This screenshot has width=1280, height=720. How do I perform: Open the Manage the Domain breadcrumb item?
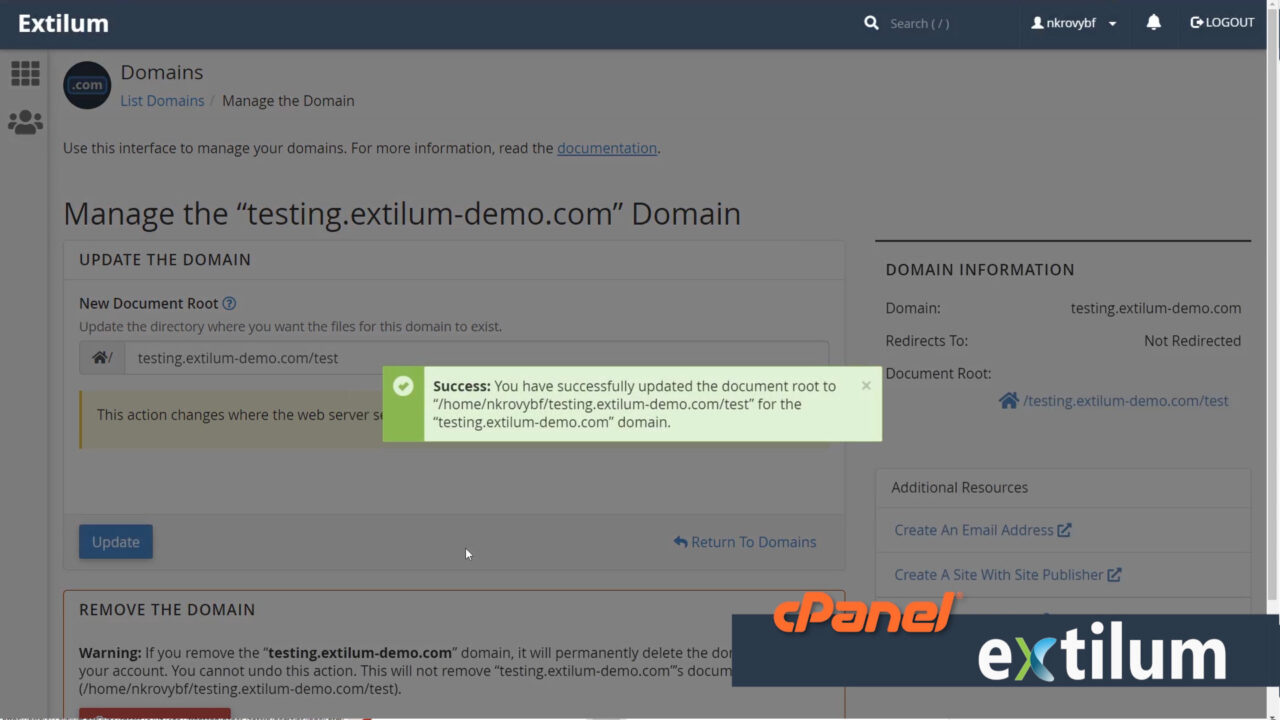(x=288, y=100)
